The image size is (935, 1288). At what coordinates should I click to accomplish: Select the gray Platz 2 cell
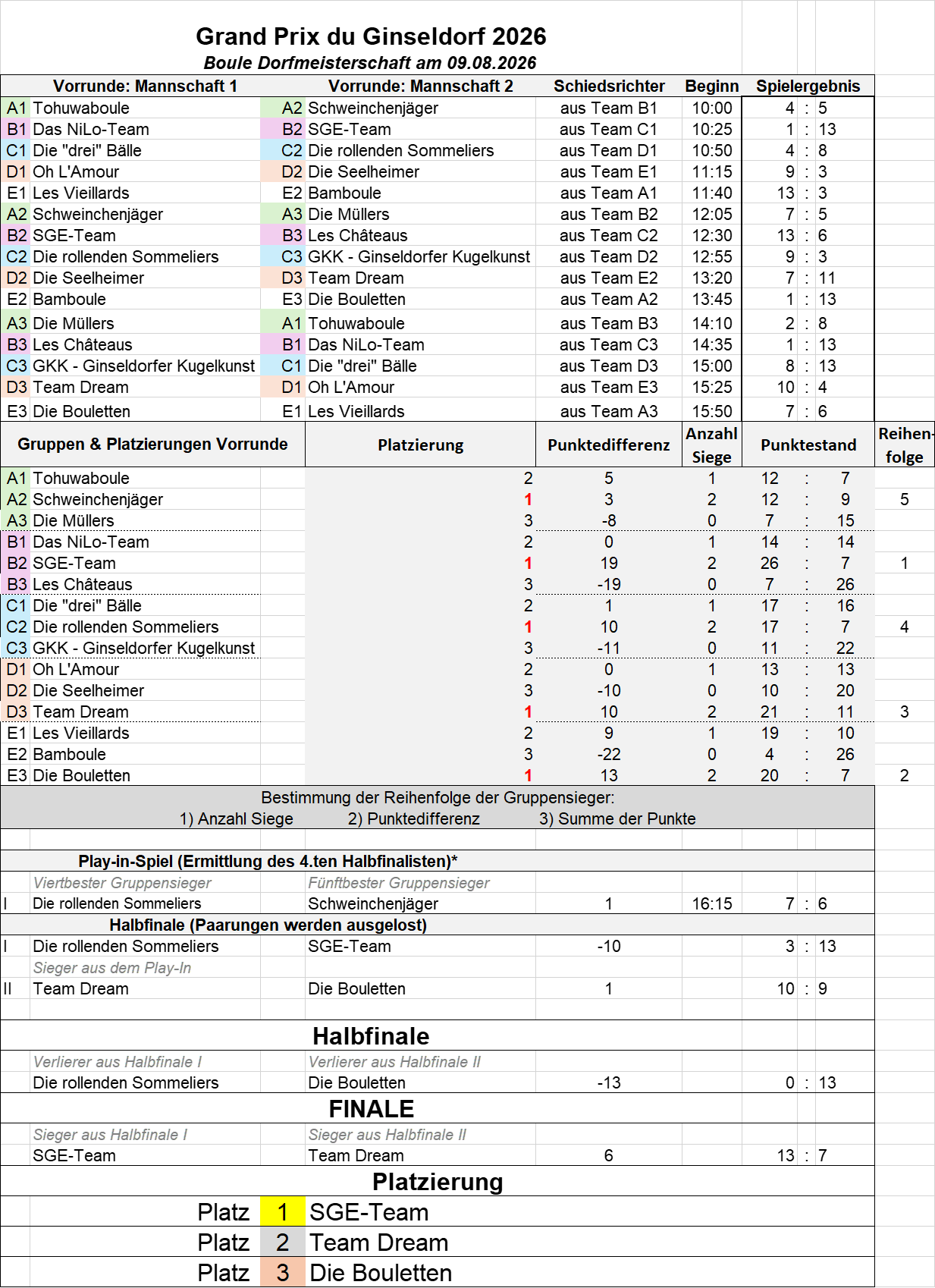(x=283, y=1242)
